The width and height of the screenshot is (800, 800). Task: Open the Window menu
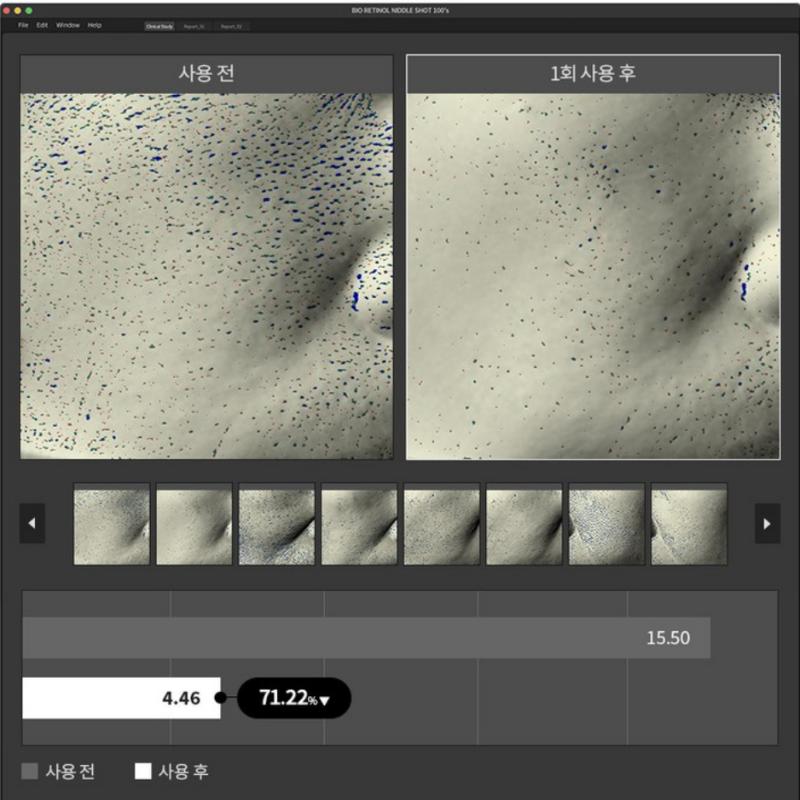(x=68, y=25)
